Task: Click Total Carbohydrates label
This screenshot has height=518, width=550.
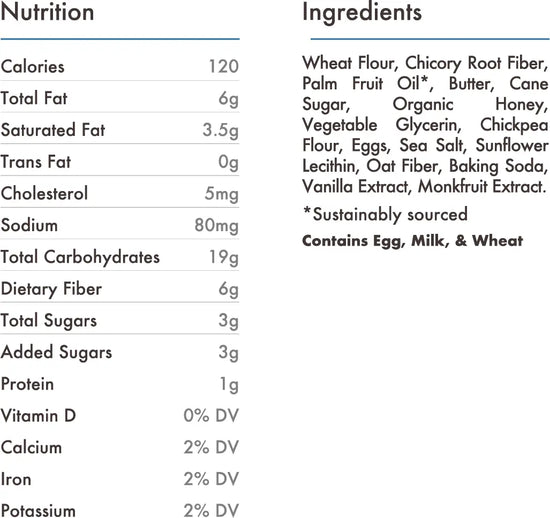Action: click(x=80, y=257)
